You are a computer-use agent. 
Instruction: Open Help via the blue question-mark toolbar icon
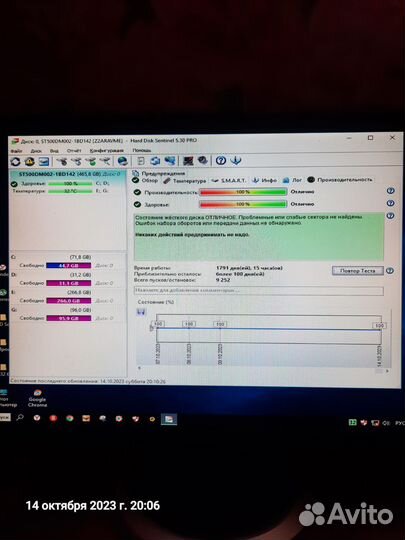coord(221,160)
